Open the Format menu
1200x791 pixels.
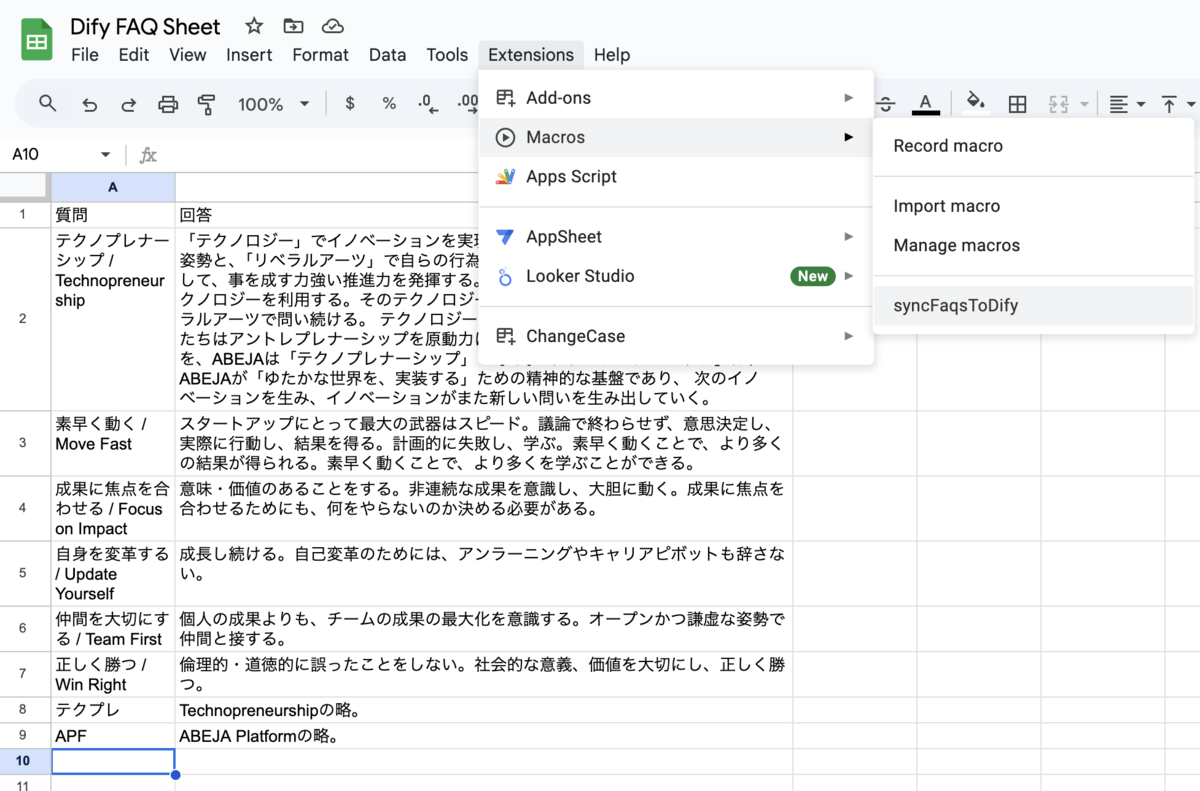pos(321,55)
